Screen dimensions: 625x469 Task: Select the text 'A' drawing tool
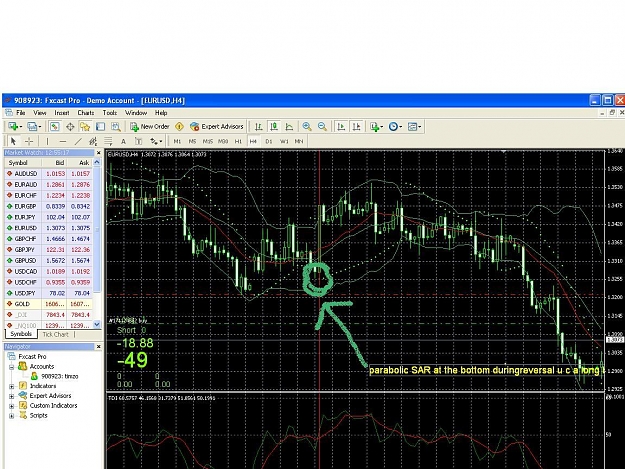[123, 141]
